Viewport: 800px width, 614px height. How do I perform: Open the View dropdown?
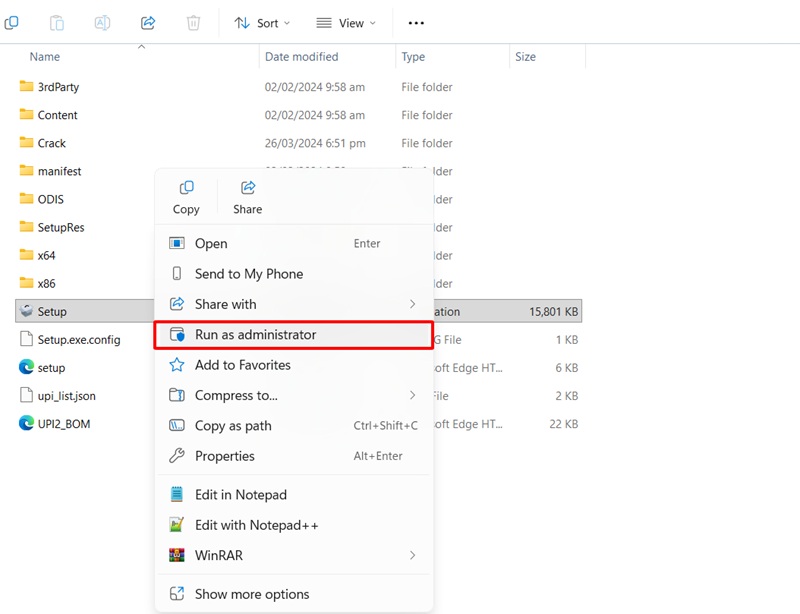(346, 23)
